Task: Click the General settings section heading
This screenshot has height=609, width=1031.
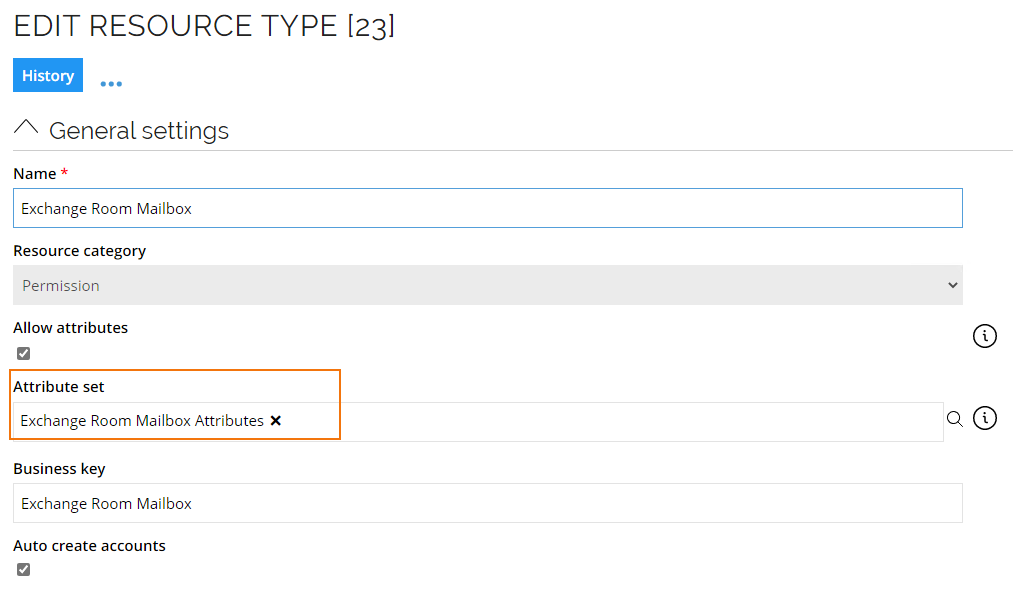Action: (x=139, y=131)
